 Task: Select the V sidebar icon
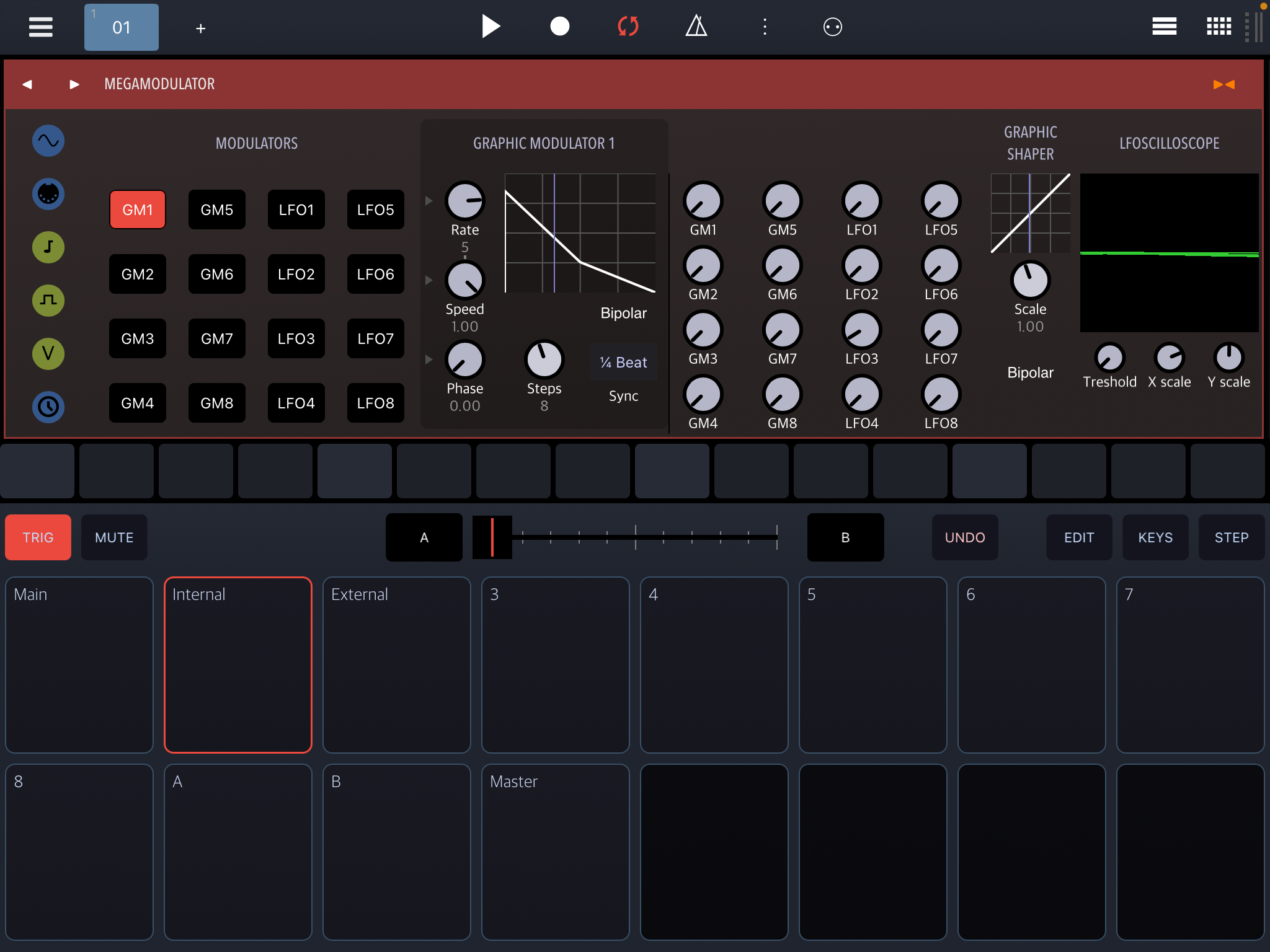pyautogui.click(x=48, y=354)
